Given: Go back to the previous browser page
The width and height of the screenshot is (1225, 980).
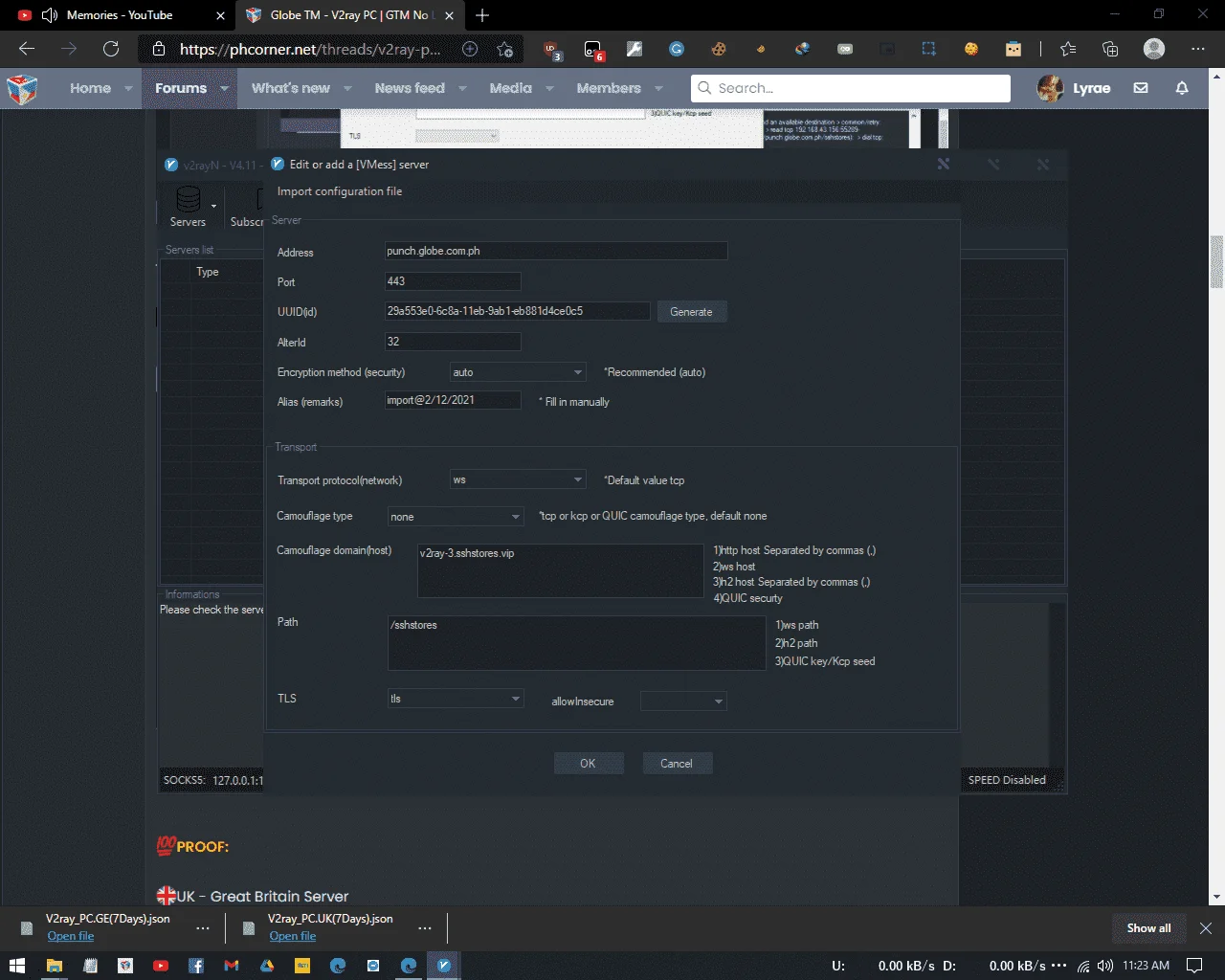Looking at the screenshot, I should click(27, 49).
